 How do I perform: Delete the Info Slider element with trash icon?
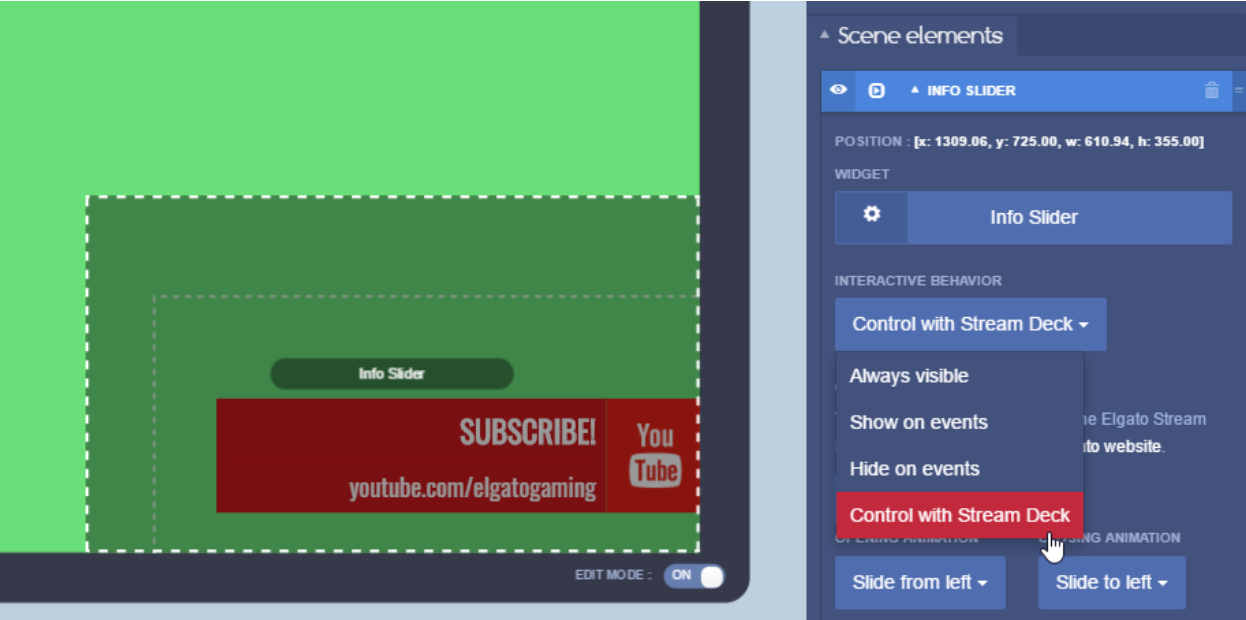1211,91
